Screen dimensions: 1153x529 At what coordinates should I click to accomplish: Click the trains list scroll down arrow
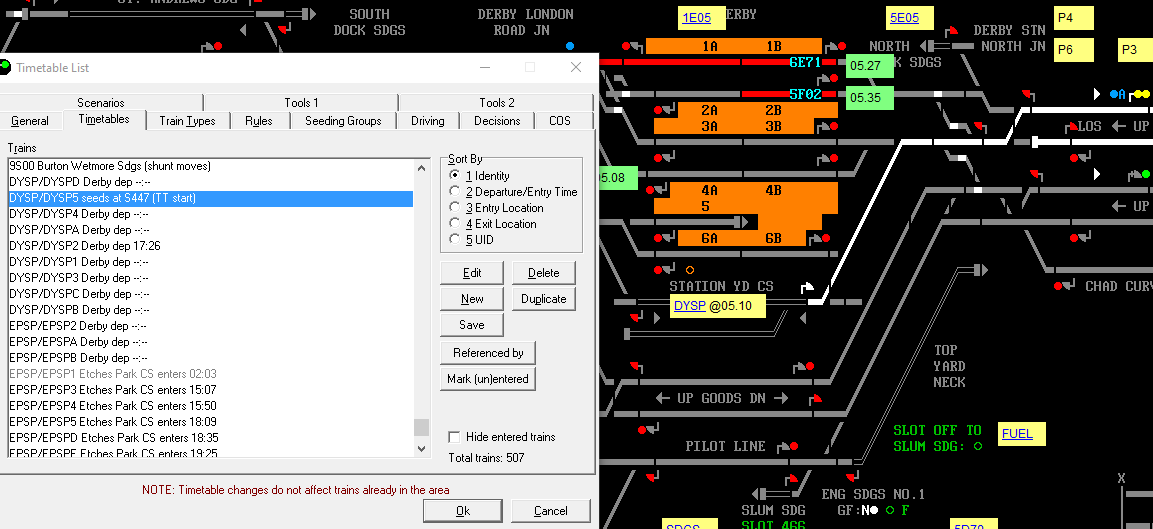click(421, 448)
